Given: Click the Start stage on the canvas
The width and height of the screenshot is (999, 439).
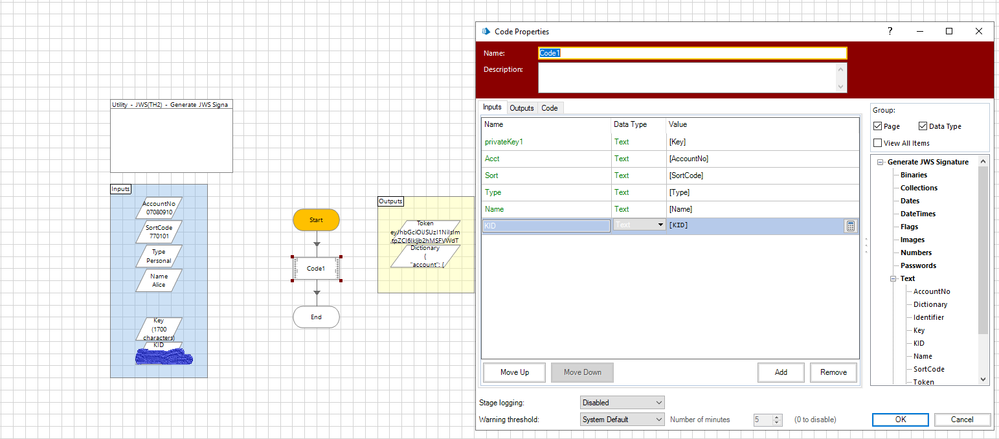Looking at the screenshot, I should pyautogui.click(x=316, y=219).
